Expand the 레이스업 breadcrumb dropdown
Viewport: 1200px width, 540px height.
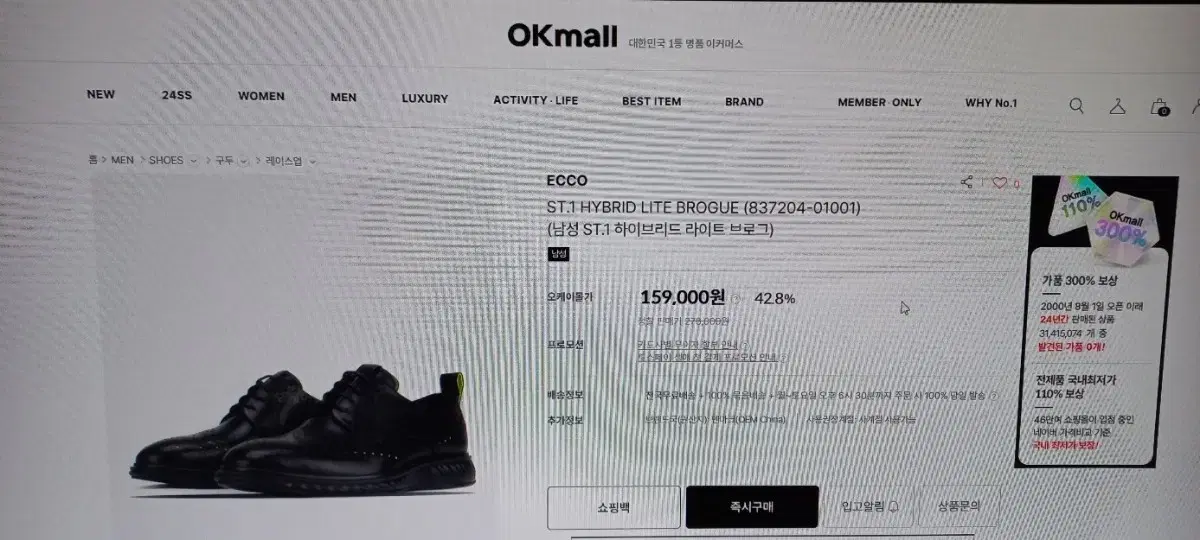312,160
